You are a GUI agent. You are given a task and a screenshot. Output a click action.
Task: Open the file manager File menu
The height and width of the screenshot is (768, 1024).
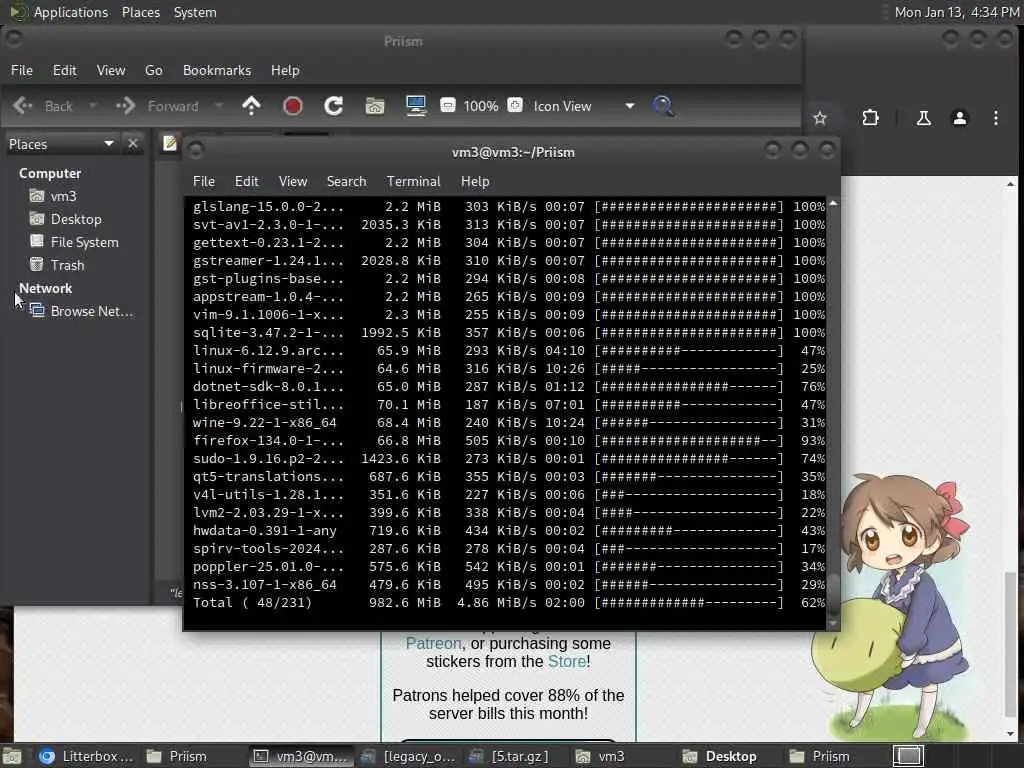22,70
